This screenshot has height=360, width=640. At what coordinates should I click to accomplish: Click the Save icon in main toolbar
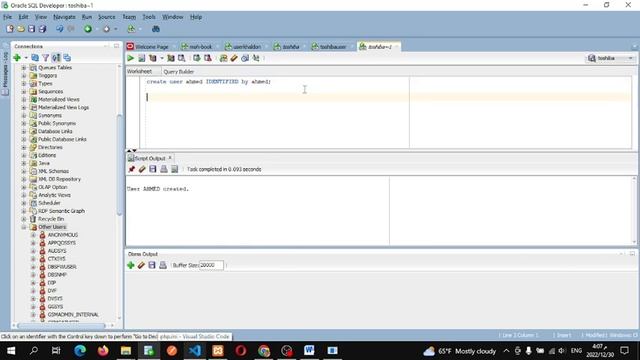pos(31,29)
